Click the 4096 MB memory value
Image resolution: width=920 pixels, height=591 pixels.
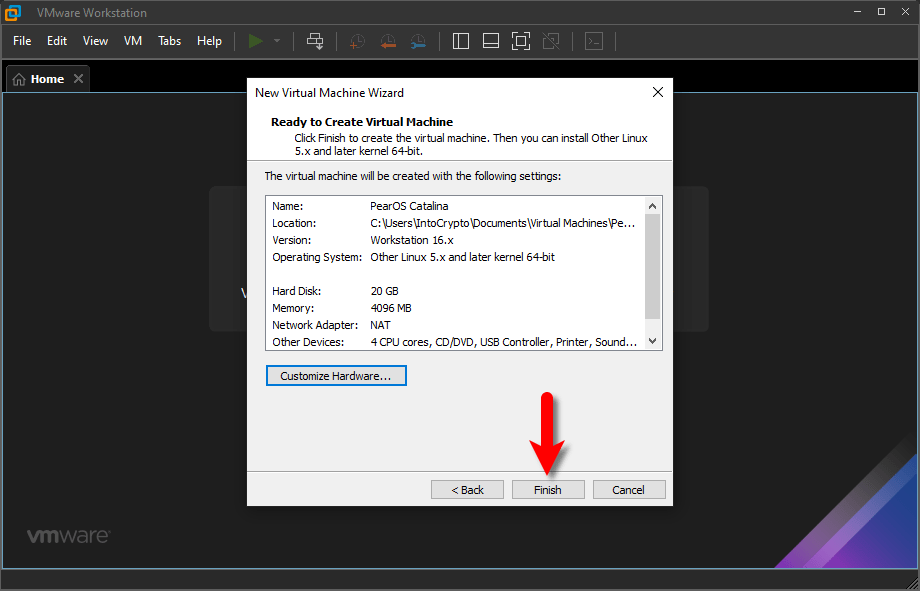coord(391,308)
